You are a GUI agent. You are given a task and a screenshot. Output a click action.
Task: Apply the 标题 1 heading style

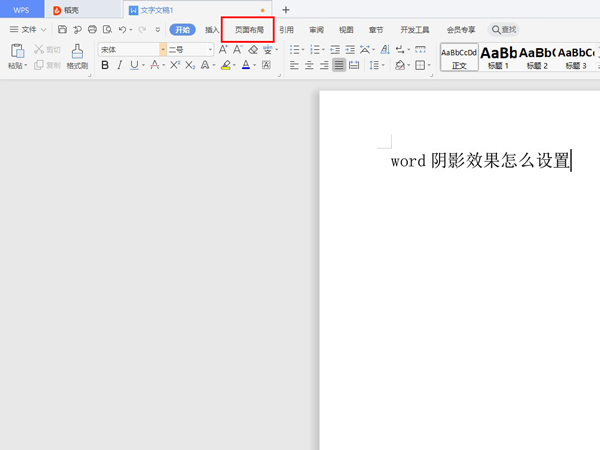(x=498, y=56)
